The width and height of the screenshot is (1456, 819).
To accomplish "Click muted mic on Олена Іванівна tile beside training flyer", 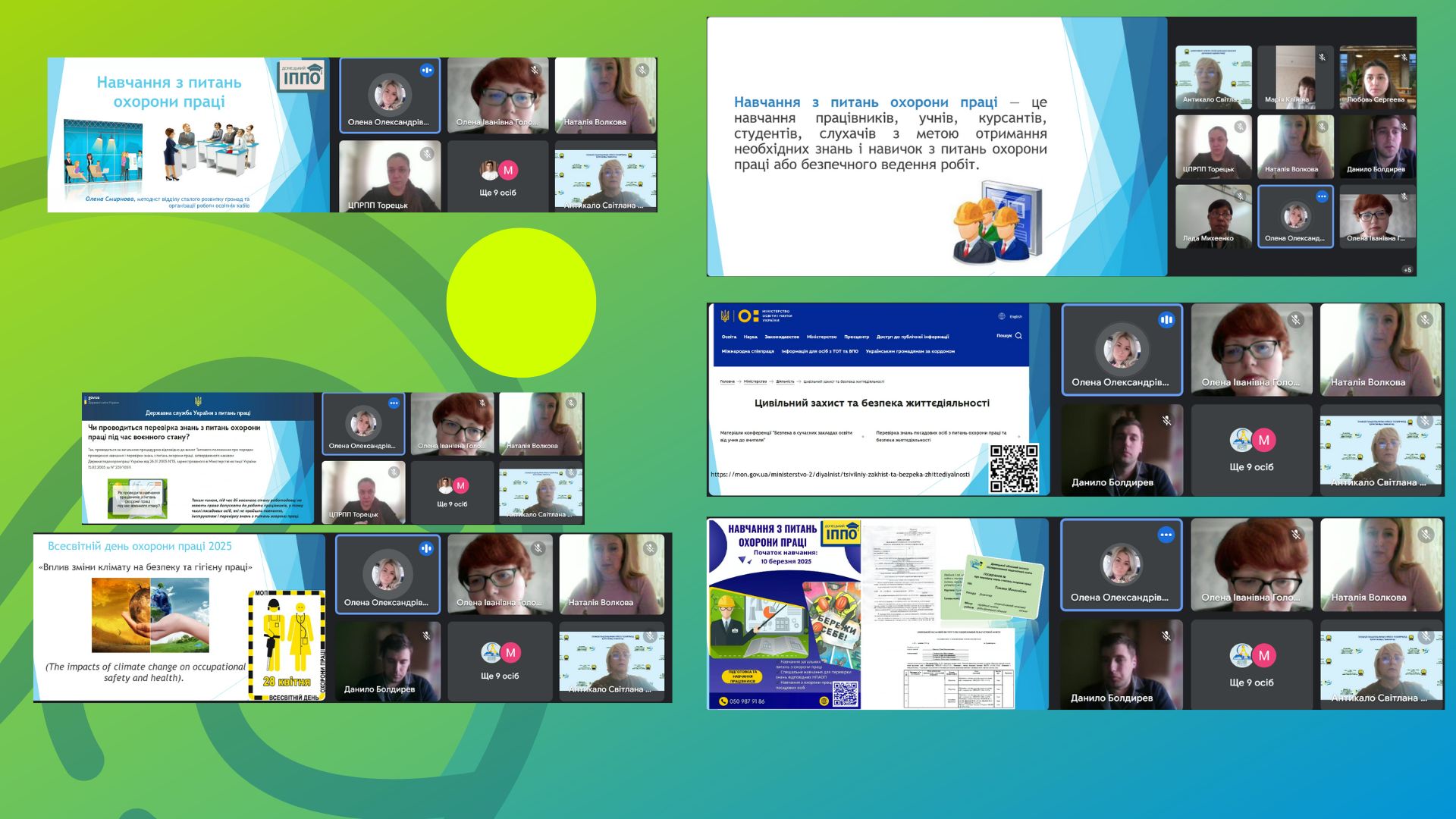I will point(1296,535).
